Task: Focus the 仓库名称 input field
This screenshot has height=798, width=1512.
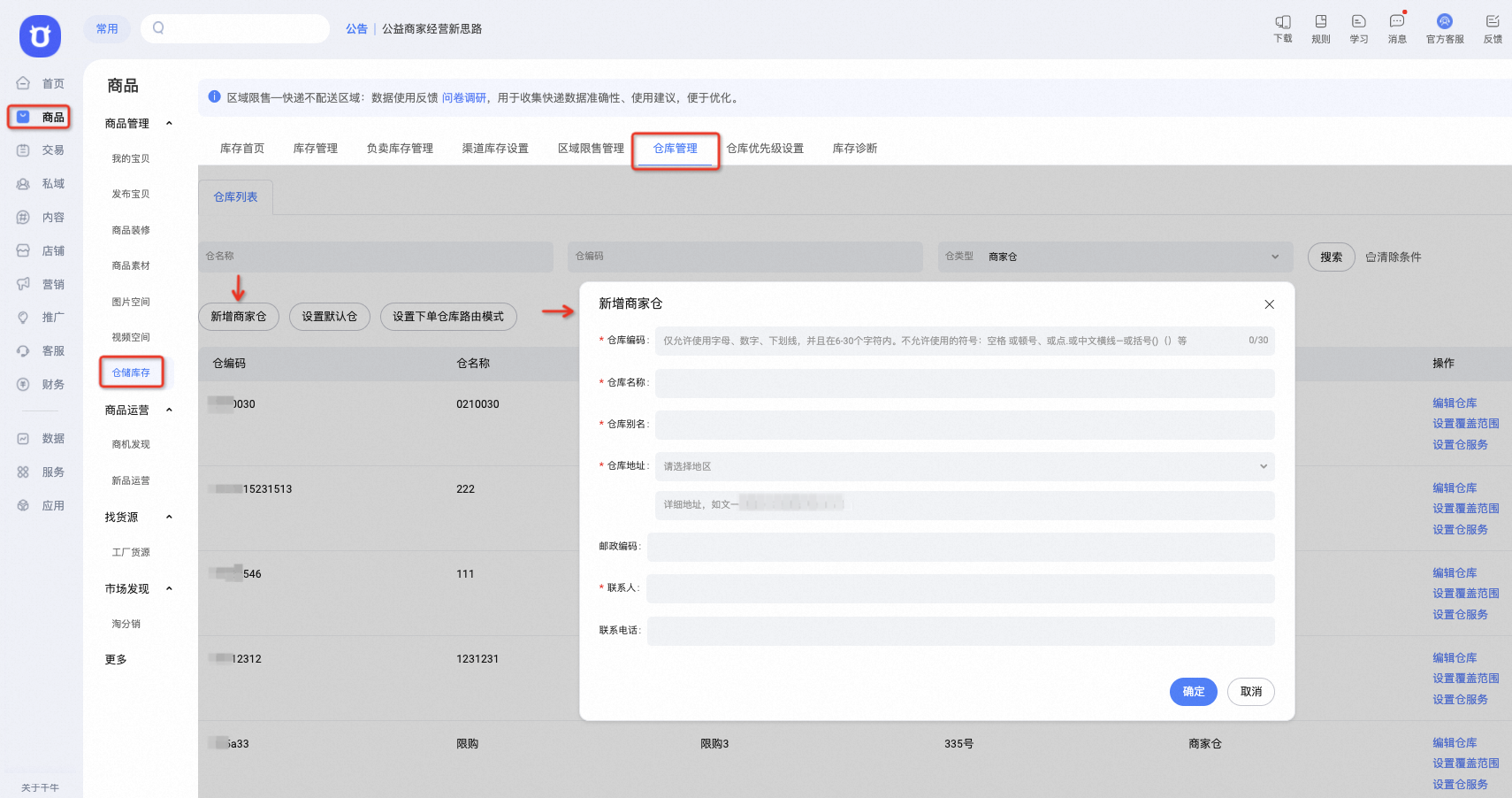Action: tap(965, 383)
